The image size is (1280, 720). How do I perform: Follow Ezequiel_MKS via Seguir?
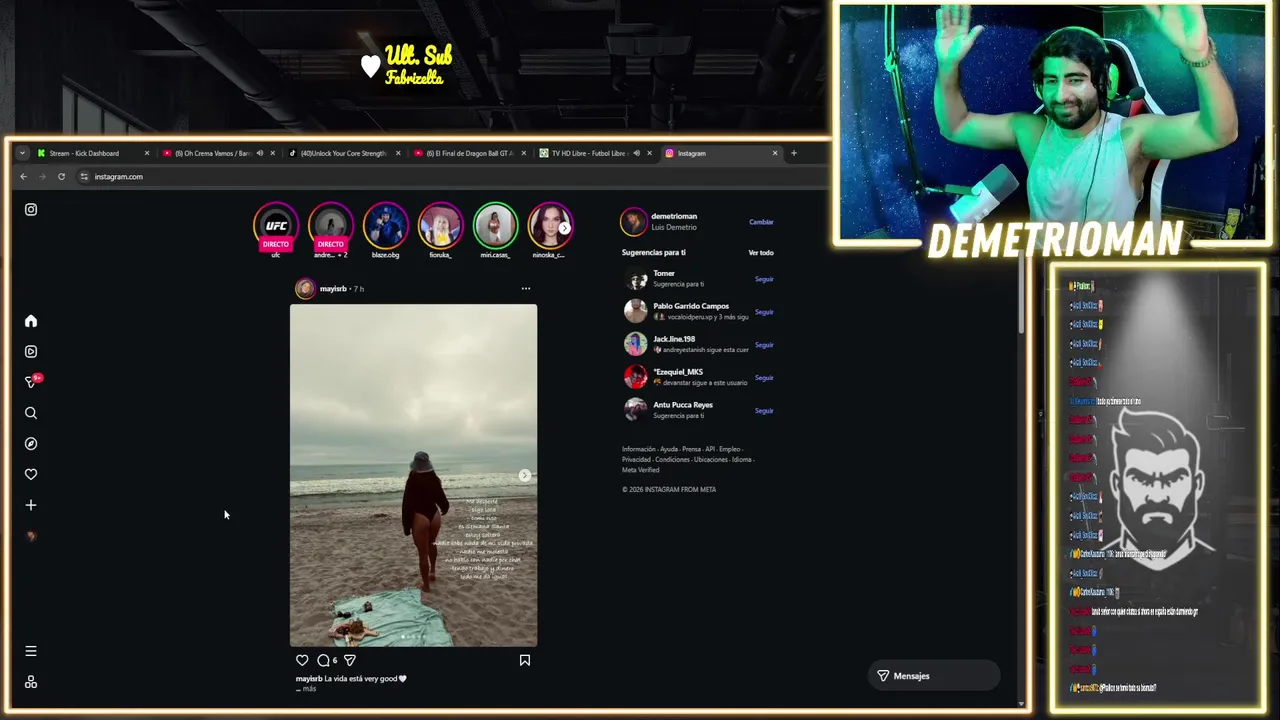[x=764, y=378]
